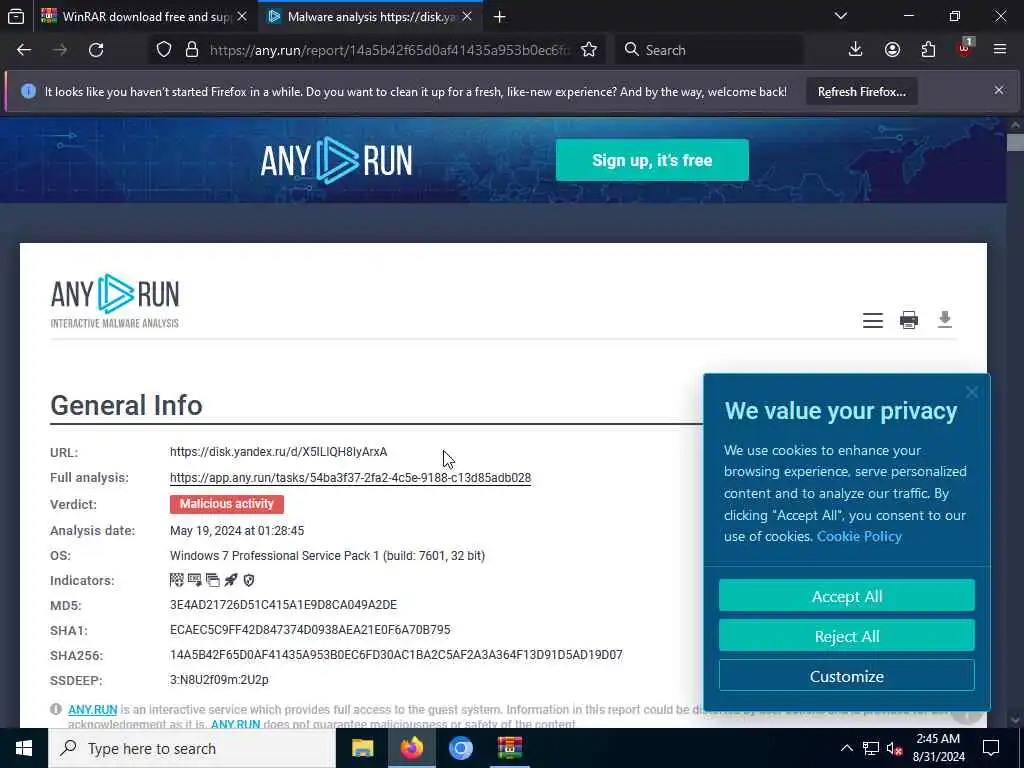Image resolution: width=1024 pixels, height=768 pixels.
Task: Open the taskbar clock and date
Action: (938, 748)
